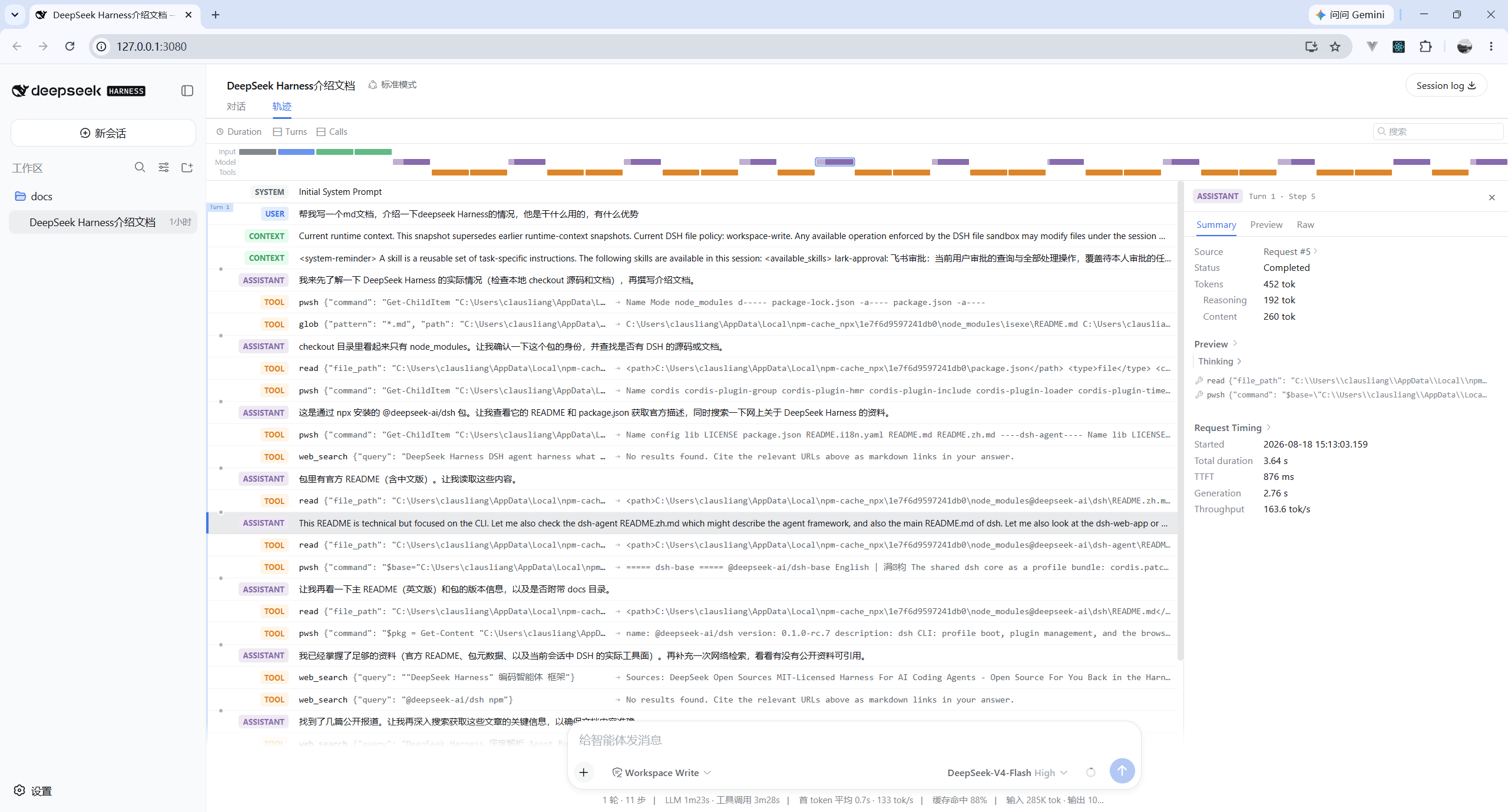
Task: Click the trace search field (搜索)
Action: point(1438,131)
